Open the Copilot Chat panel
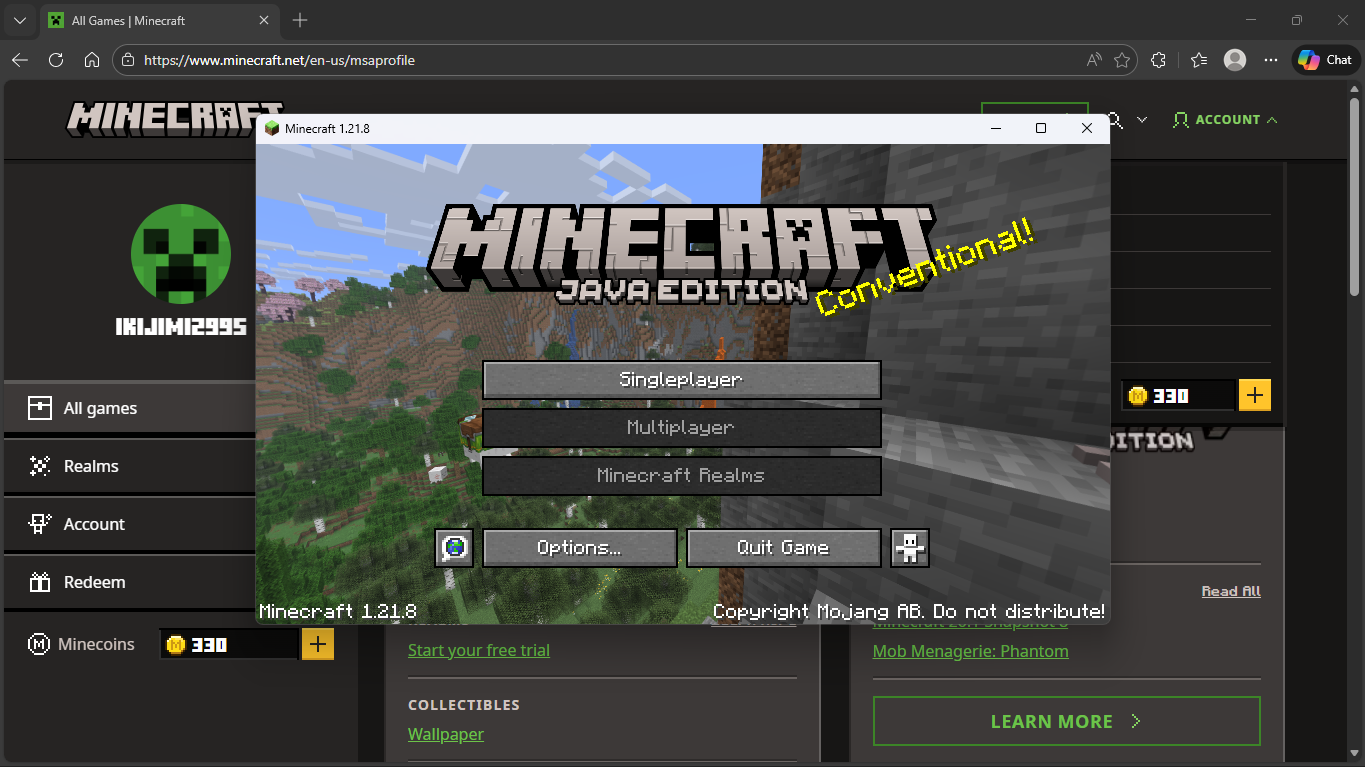 pyautogui.click(x=1325, y=60)
